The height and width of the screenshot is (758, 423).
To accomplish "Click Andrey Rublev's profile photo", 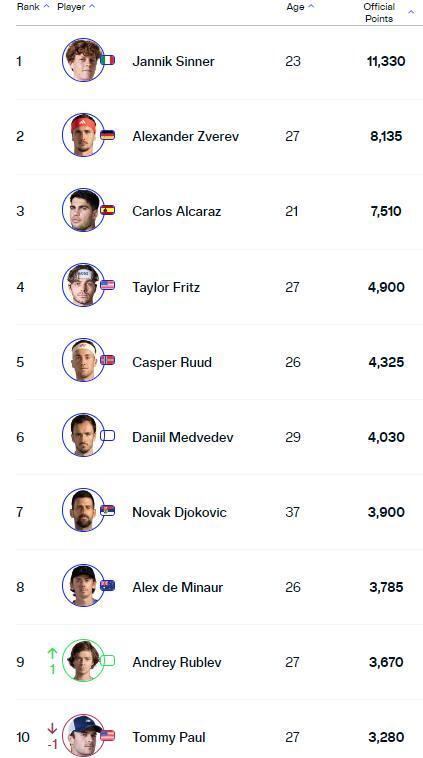I will pyautogui.click(x=83, y=660).
